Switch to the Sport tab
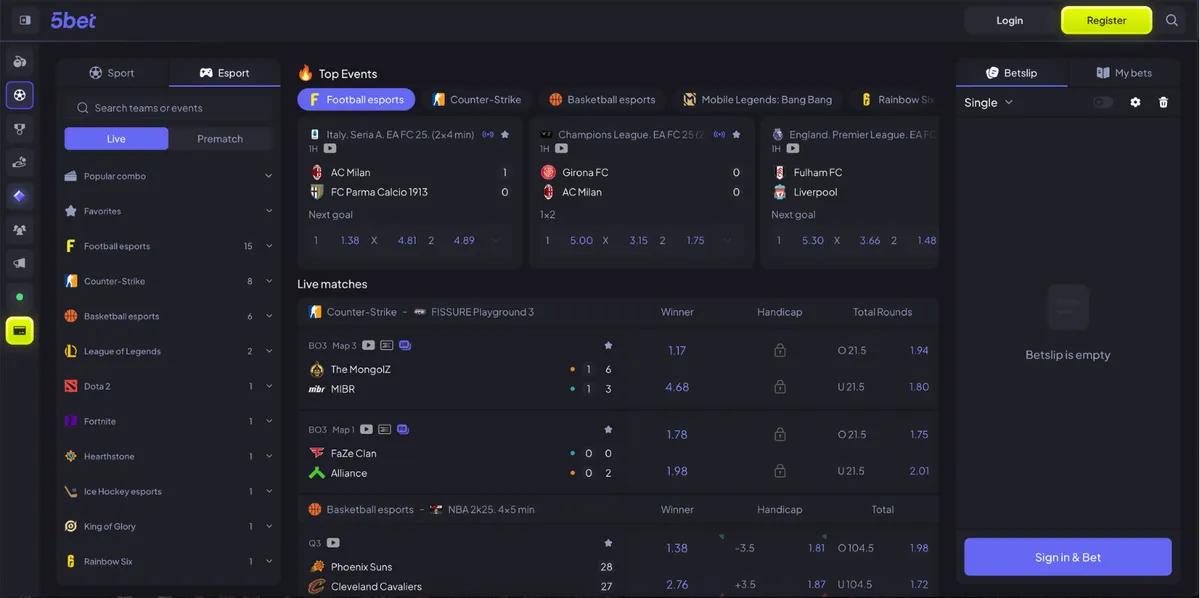 point(112,73)
